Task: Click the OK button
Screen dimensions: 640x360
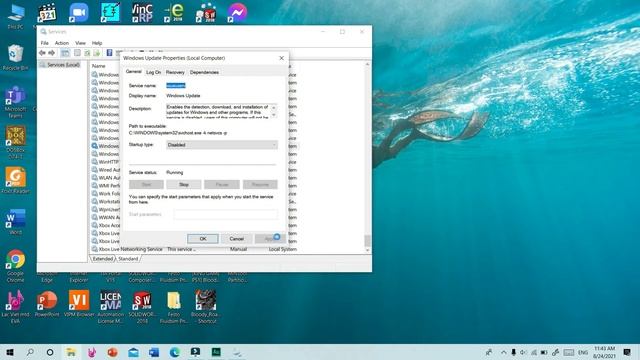Action: click(203, 239)
